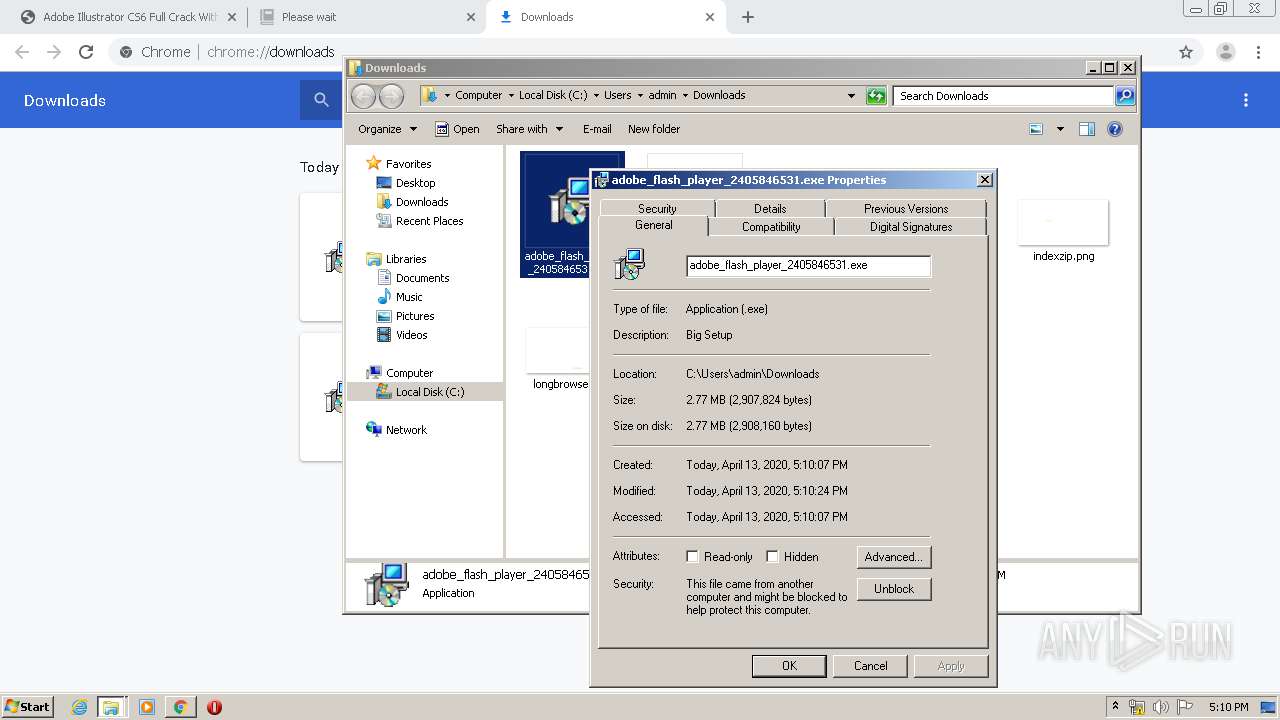Expand the arrow after admin in address bar
This screenshot has height=720, width=1280.
click(x=685, y=95)
